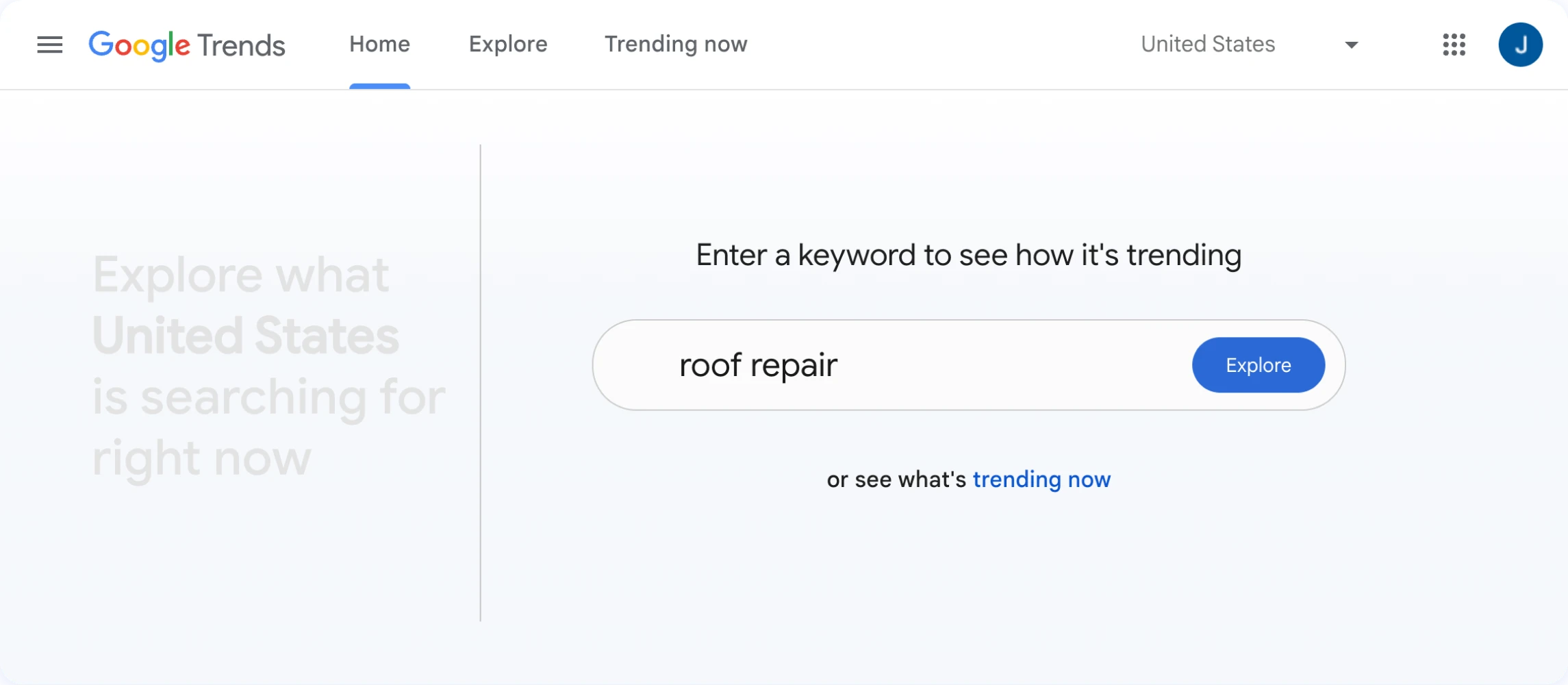
Task: Click the country dropdown arrow
Action: pos(1351,45)
